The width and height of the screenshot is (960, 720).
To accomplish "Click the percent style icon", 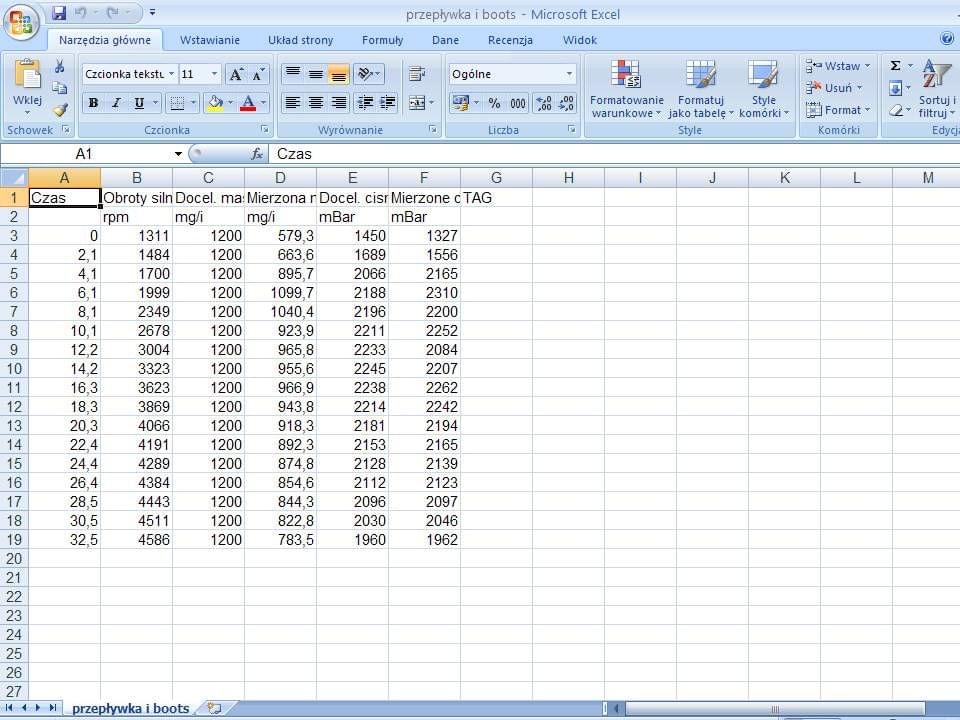I will [x=494, y=103].
